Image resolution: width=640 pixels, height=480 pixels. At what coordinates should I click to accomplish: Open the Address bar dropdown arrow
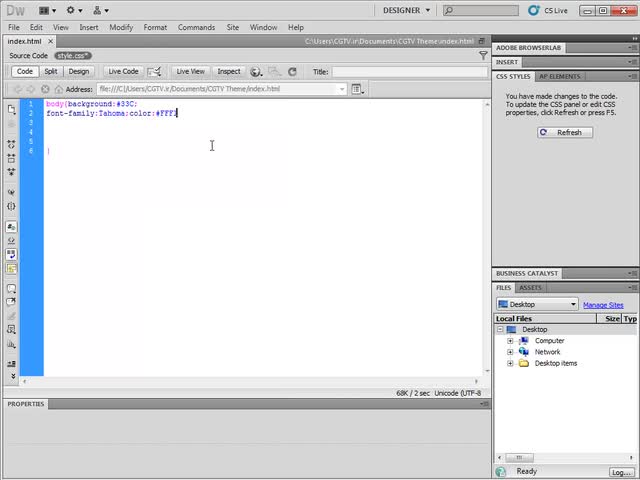click(342, 89)
